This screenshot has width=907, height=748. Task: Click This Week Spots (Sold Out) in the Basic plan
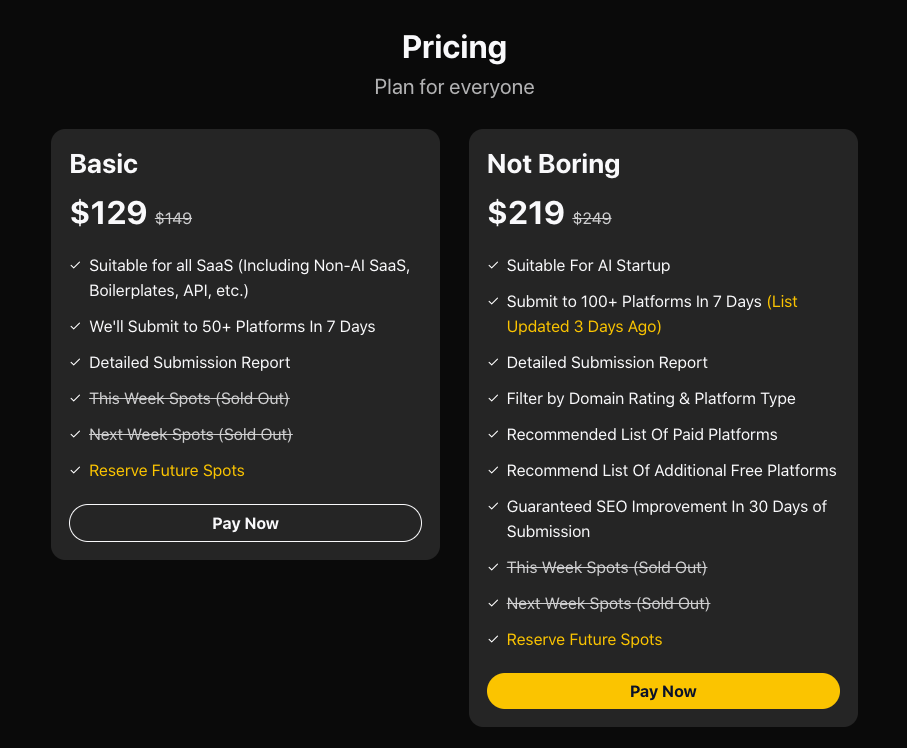(189, 398)
